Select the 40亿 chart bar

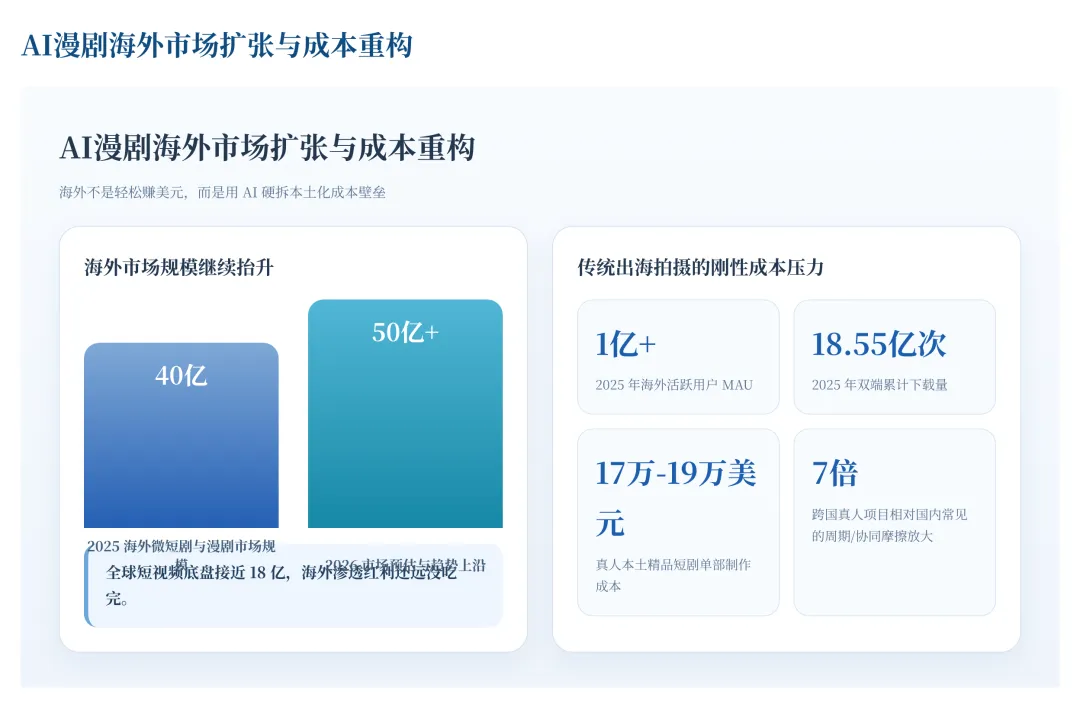click(x=181, y=435)
